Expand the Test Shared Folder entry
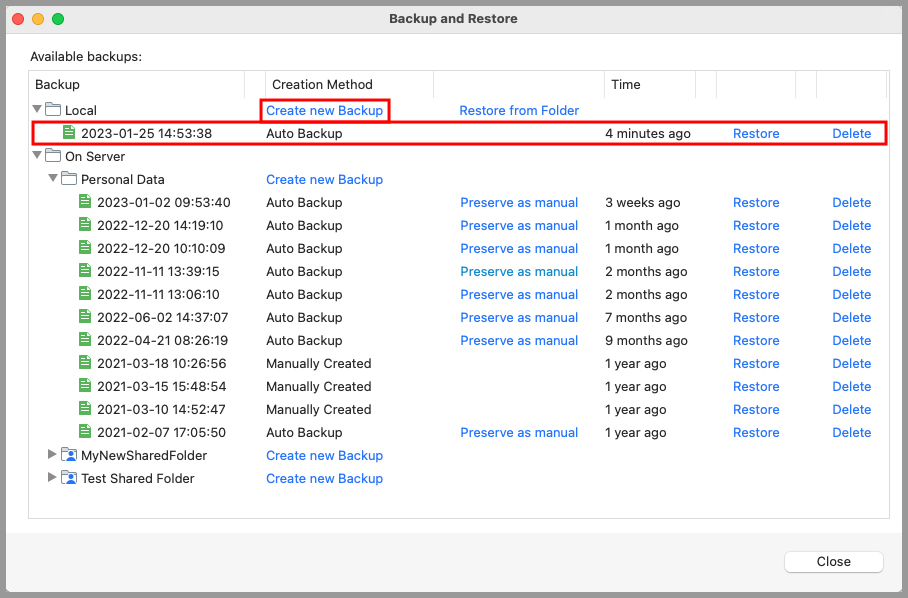The width and height of the screenshot is (908, 598). click(x=52, y=478)
